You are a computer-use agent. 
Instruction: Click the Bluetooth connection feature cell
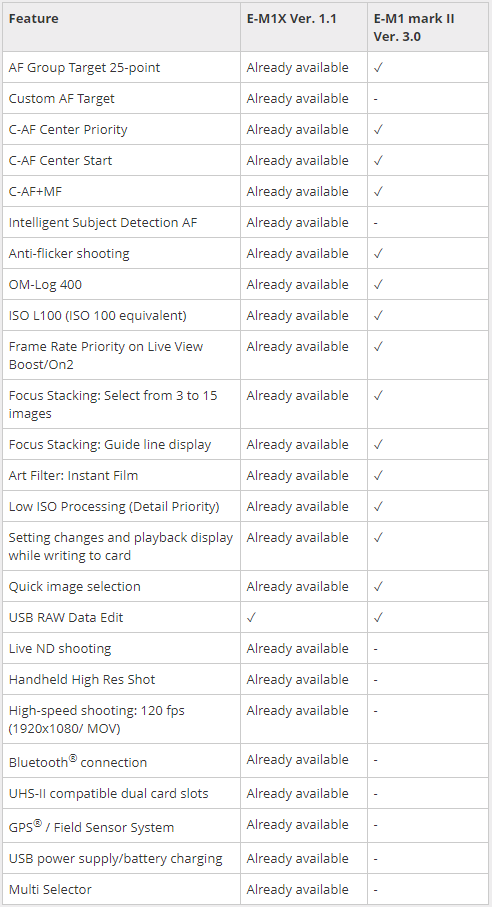[121, 761]
